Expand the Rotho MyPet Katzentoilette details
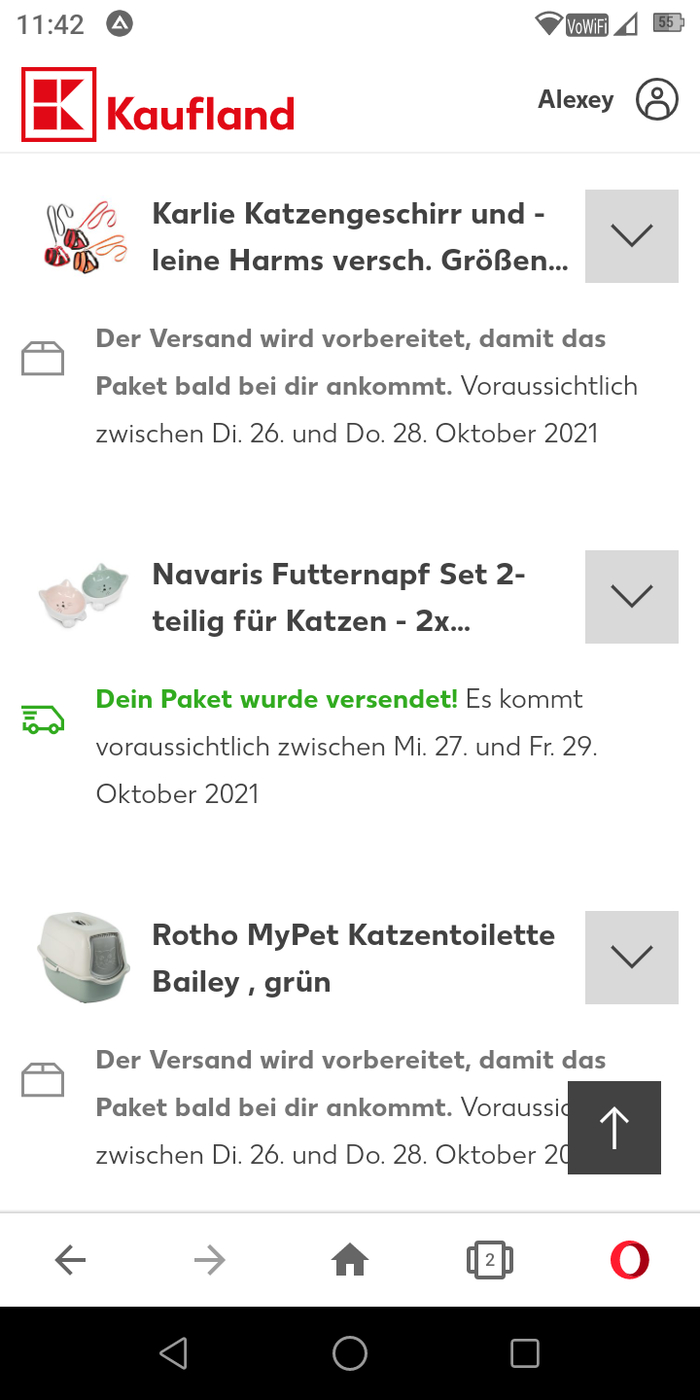 click(632, 957)
